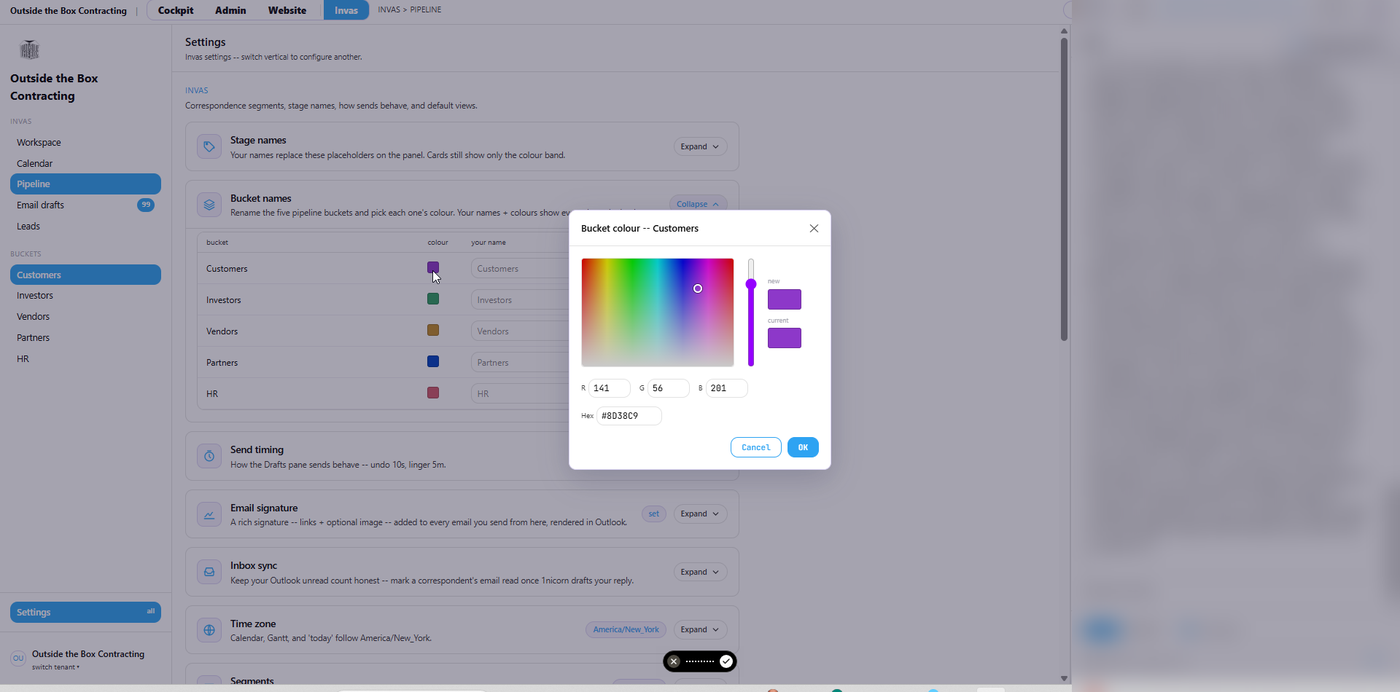Open Email drafts in the sidebar
The image size is (1400, 692).
(x=85, y=205)
